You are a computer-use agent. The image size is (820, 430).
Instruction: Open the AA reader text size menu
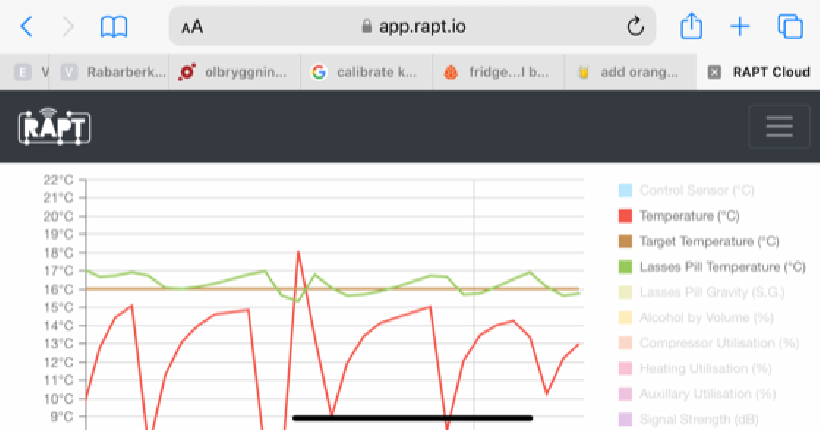(192, 27)
